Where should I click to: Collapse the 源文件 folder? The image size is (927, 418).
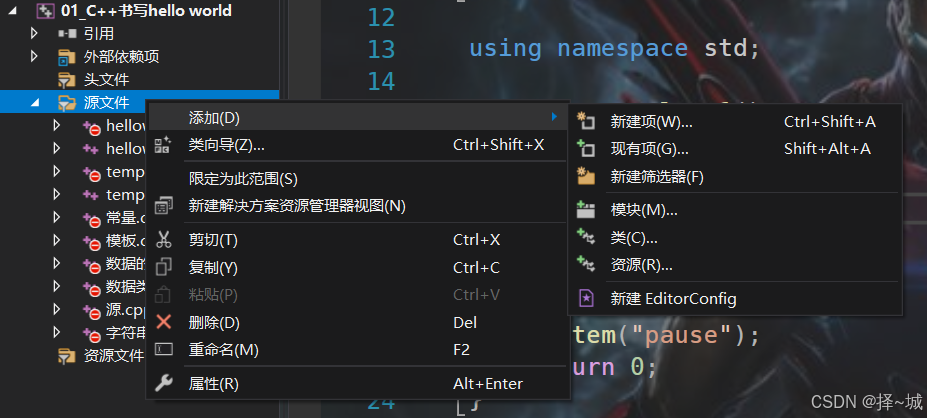(x=35, y=103)
